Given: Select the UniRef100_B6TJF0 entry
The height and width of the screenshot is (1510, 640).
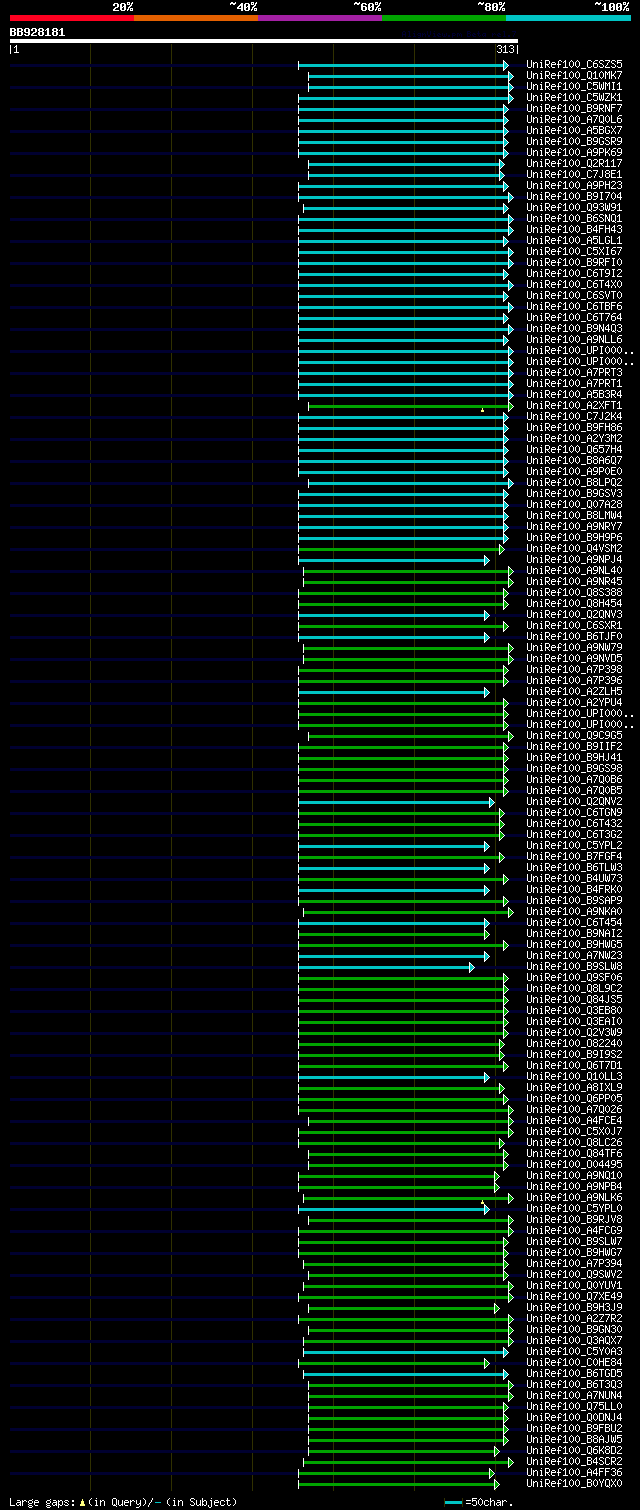Looking at the screenshot, I should coord(574,636).
